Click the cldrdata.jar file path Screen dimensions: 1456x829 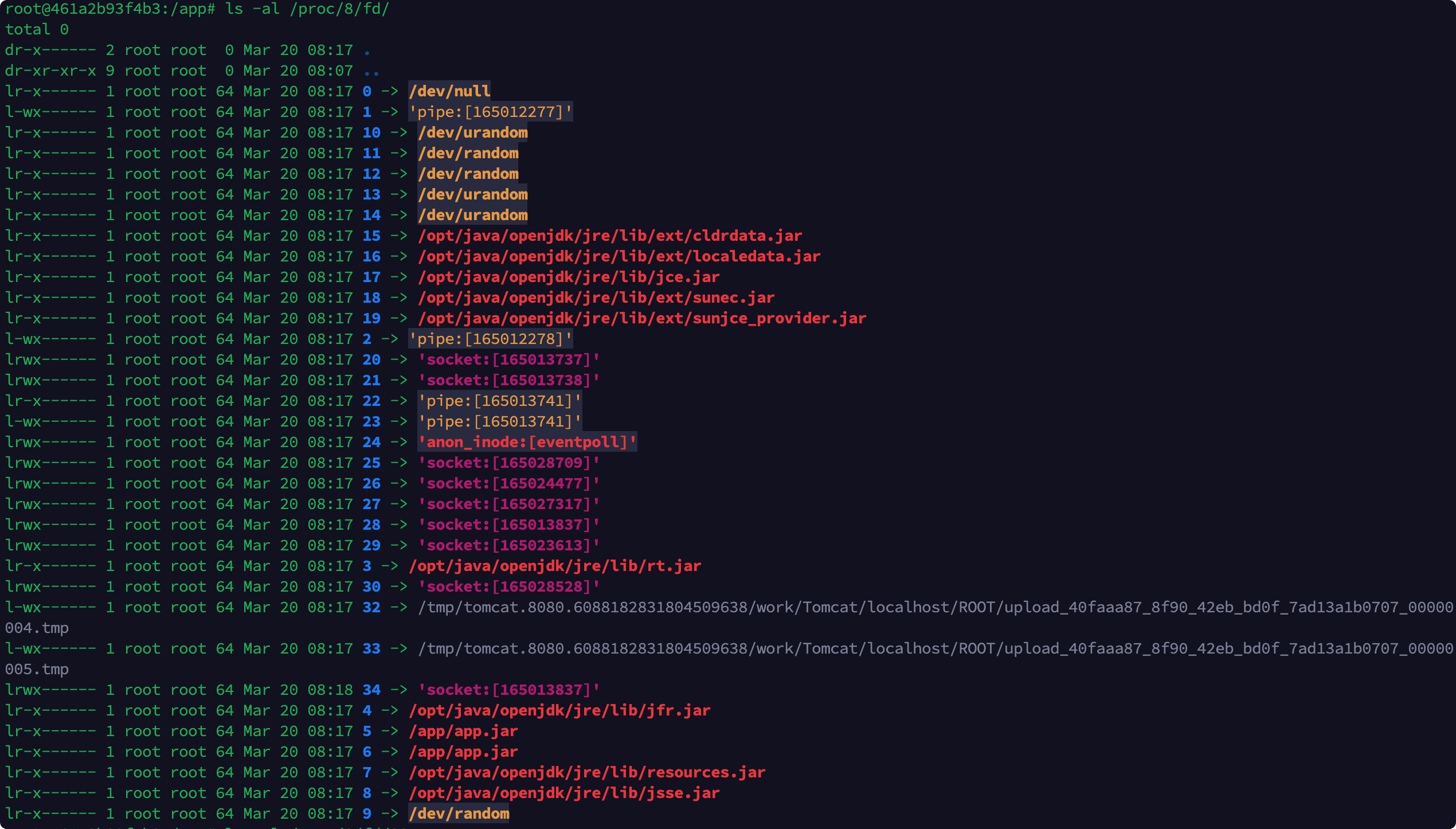[x=610, y=236]
